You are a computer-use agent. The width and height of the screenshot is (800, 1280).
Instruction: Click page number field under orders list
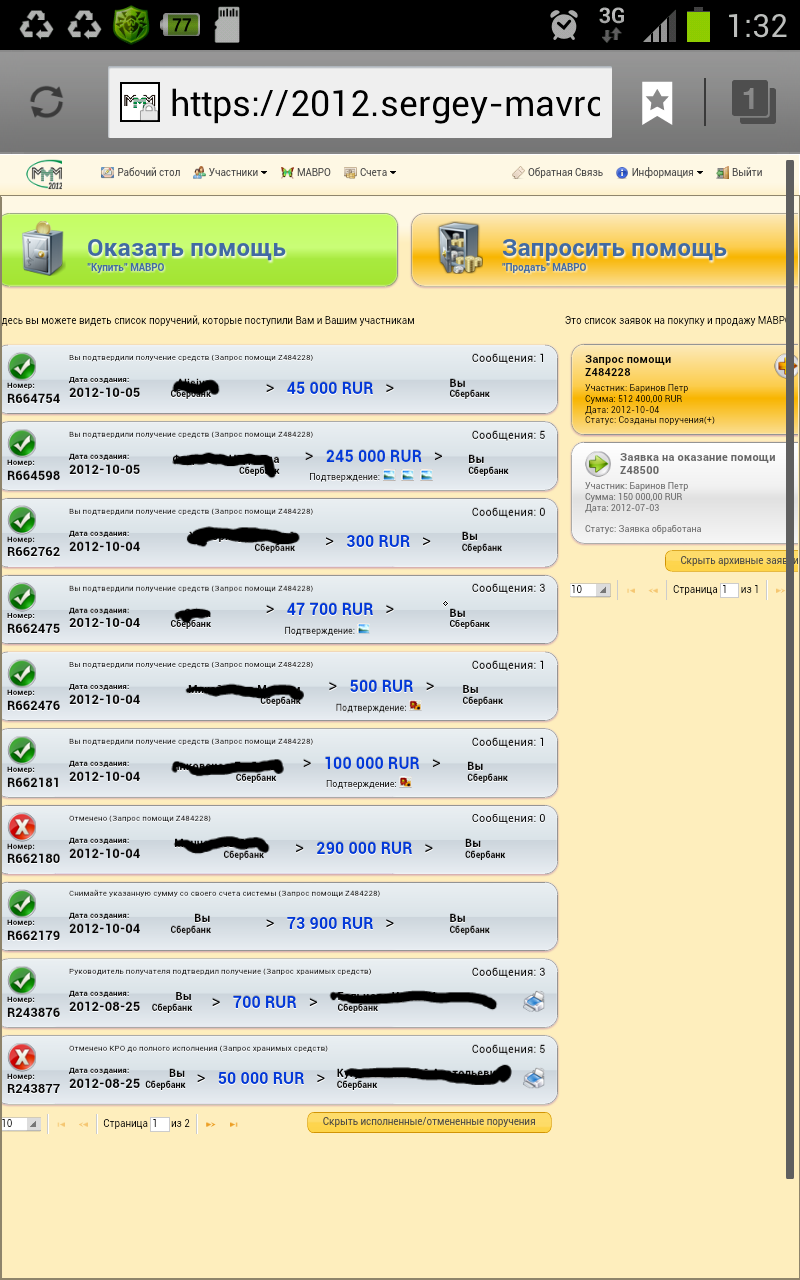point(160,1123)
